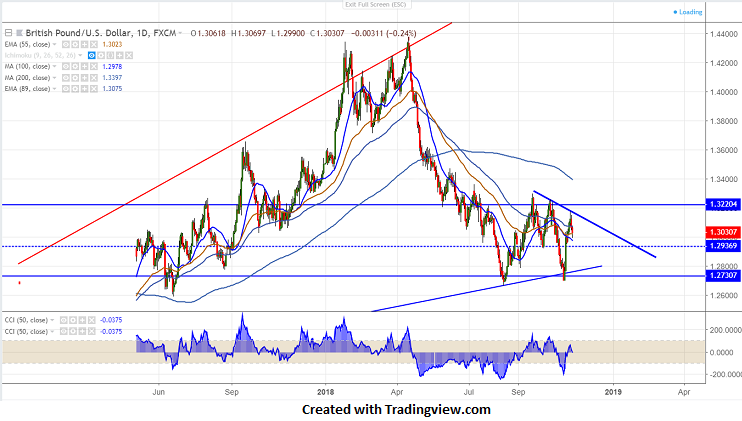Open the plus menu for EMA (89, close)
Screen dimensions: 742x421
(x=84, y=88)
